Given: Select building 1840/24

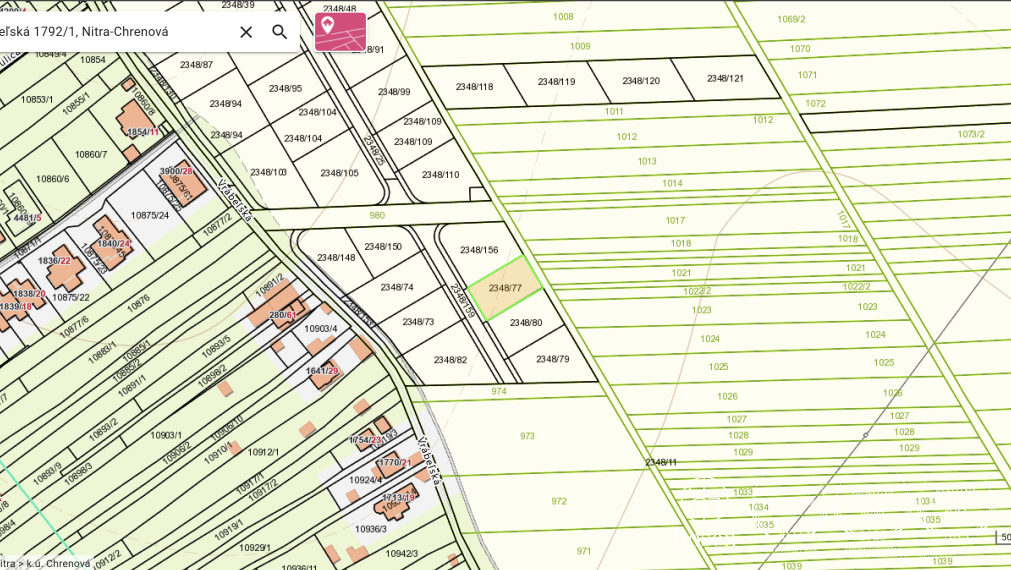Looking at the screenshot, I should click(x=113, y=243).
